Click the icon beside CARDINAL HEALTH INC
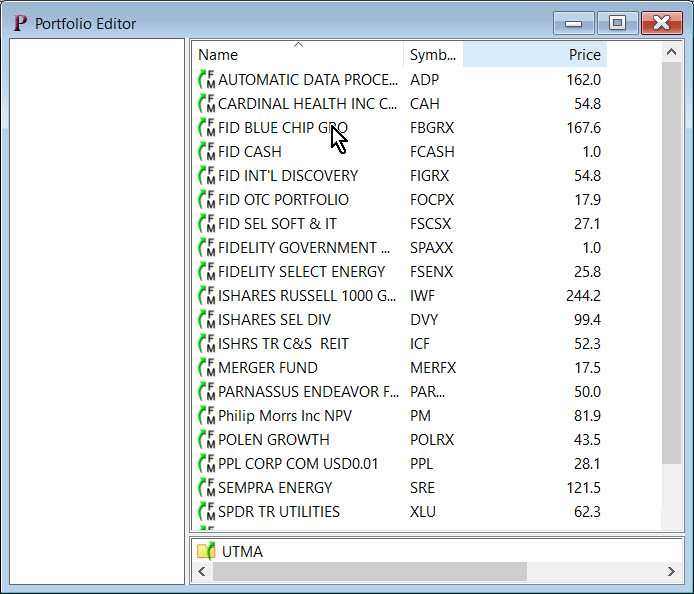This screenshot has height=594, width=694. pos(207,104)
